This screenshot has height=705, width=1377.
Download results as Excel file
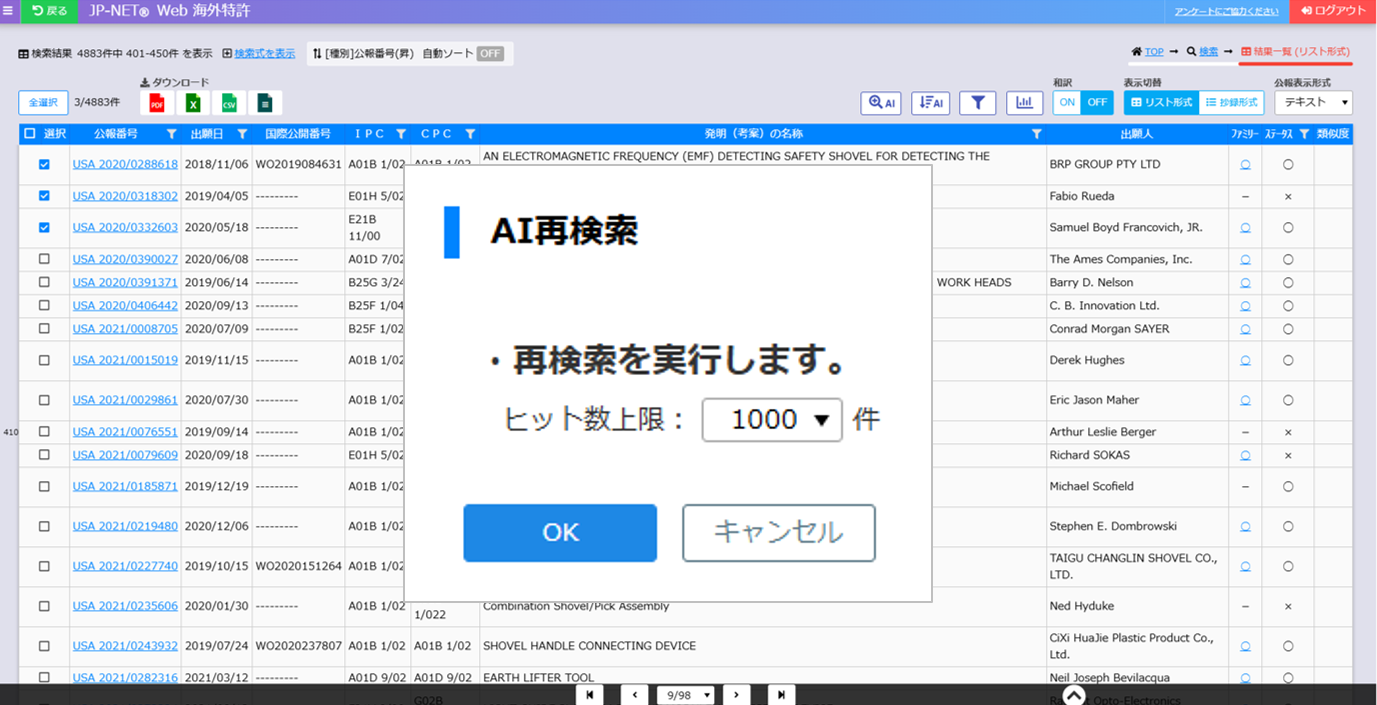coord(193,103)
